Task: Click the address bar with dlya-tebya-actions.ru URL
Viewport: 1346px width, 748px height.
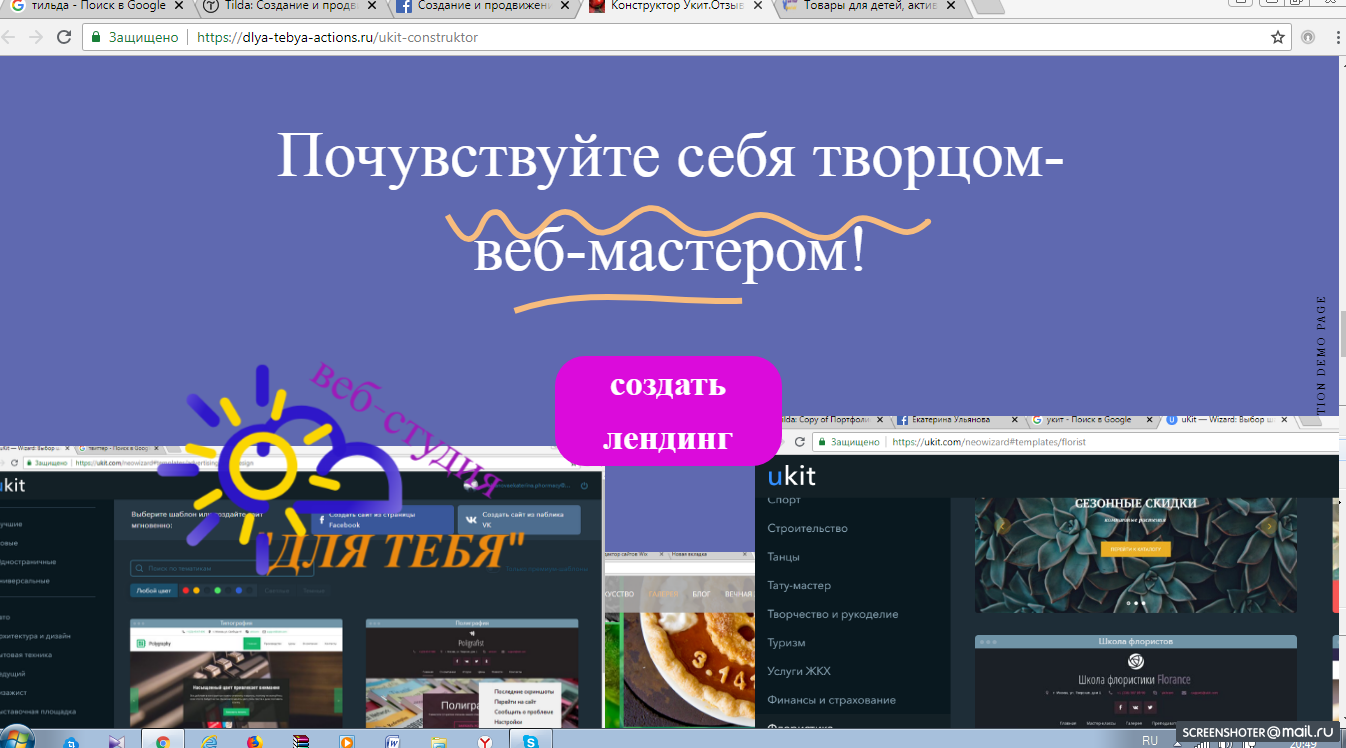Action: click(x=685, y=37)
